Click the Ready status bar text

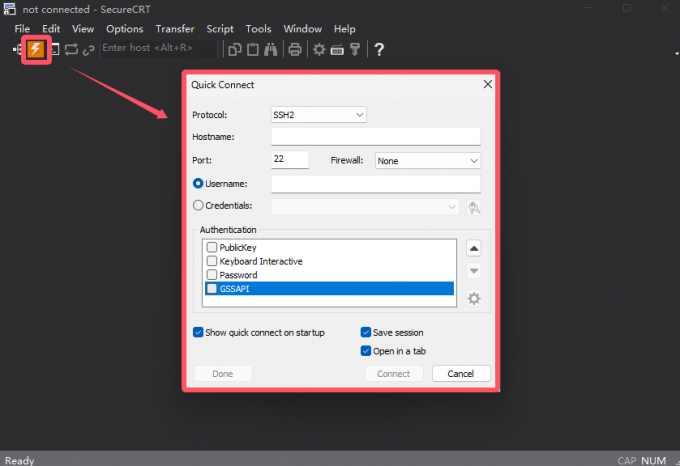(20, 460)
